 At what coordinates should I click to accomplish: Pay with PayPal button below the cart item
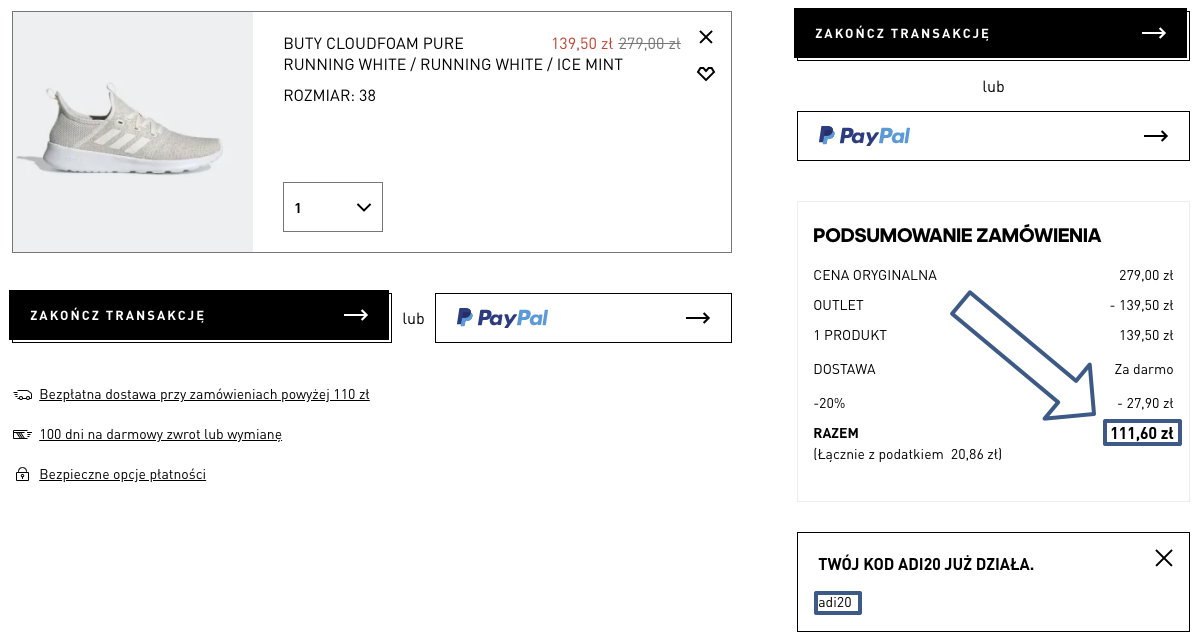(x=583, y=318)
